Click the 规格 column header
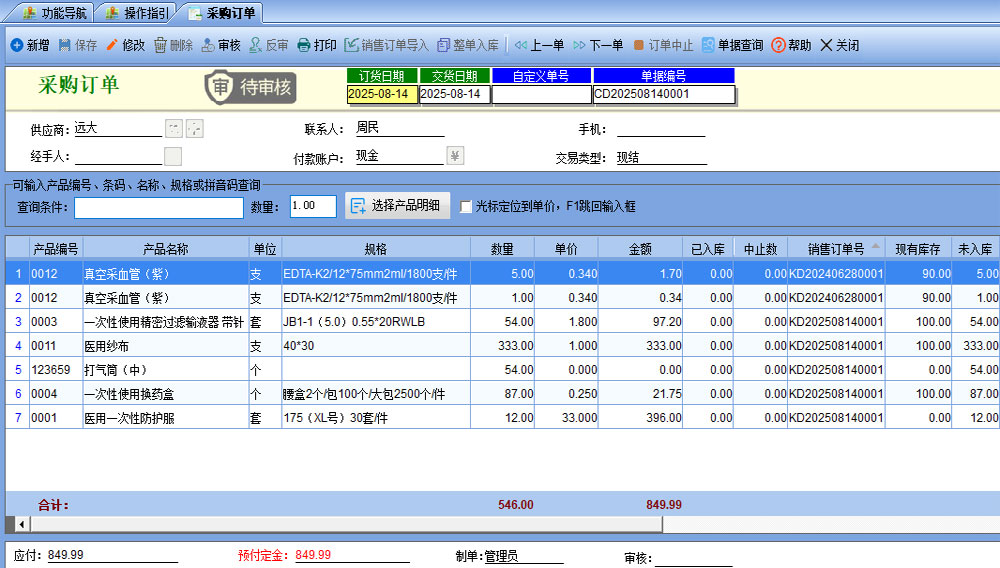 tap(376, 249)
